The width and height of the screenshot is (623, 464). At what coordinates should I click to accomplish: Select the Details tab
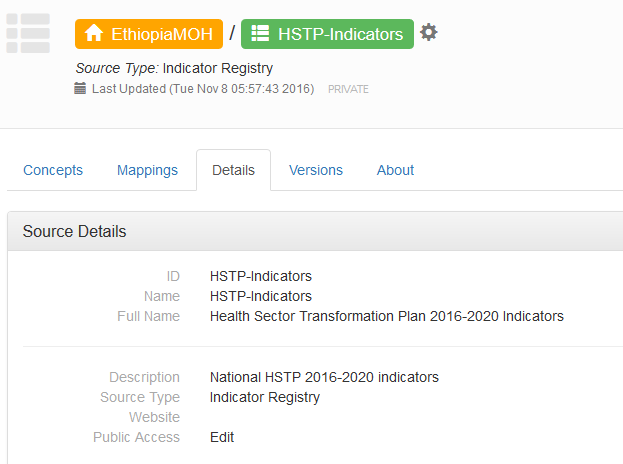[x=234, y=170]
